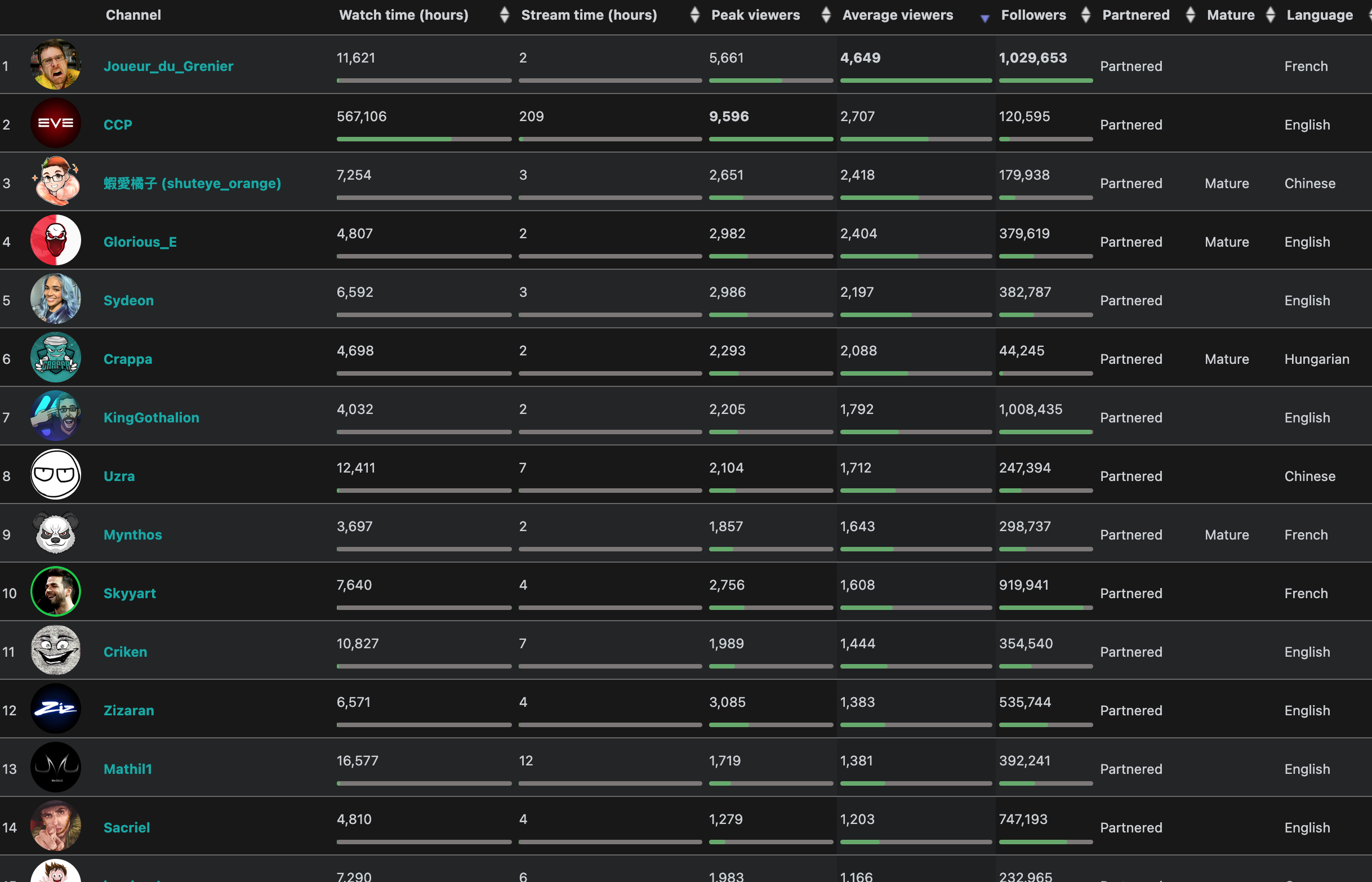The image size is (1372, 882).
Task: Click Language column header
Action: 1319,15
